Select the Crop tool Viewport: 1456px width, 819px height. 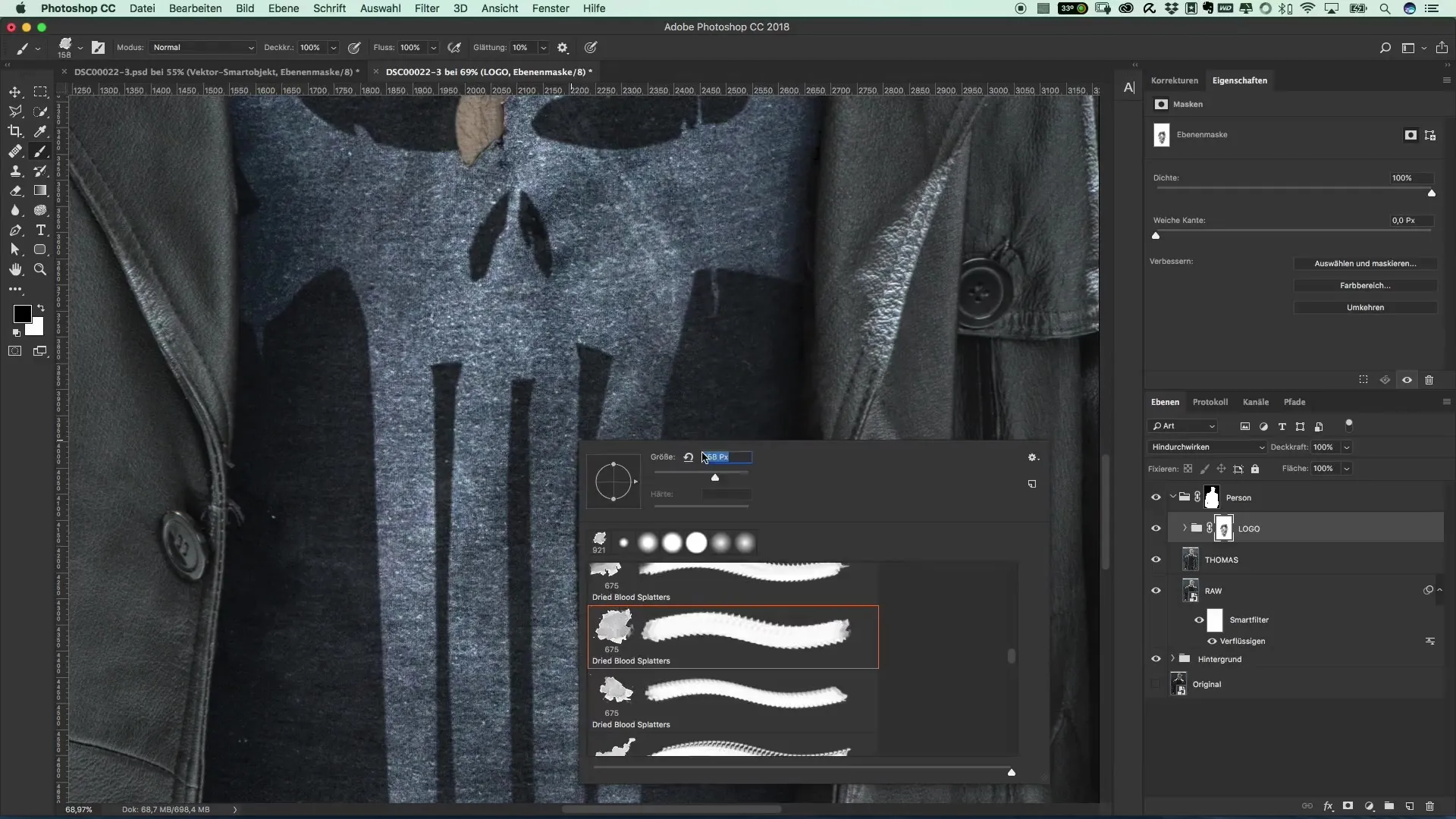[x=15, y=131]
